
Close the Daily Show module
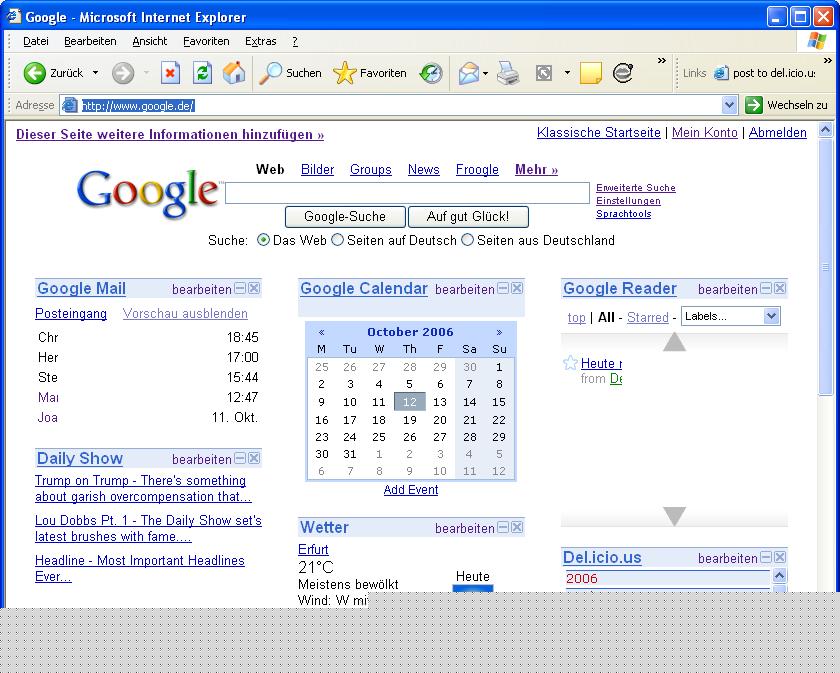tap(254, 458)
